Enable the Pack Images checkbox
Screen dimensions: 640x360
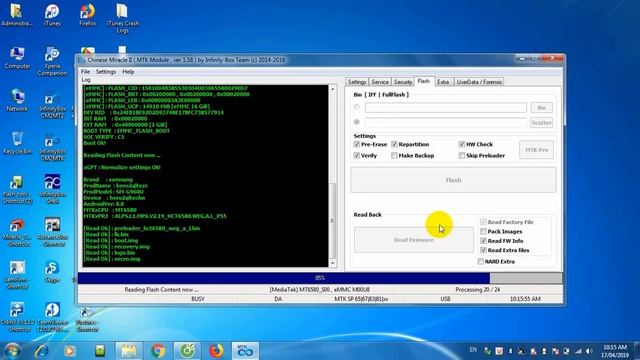coord(483,231)
